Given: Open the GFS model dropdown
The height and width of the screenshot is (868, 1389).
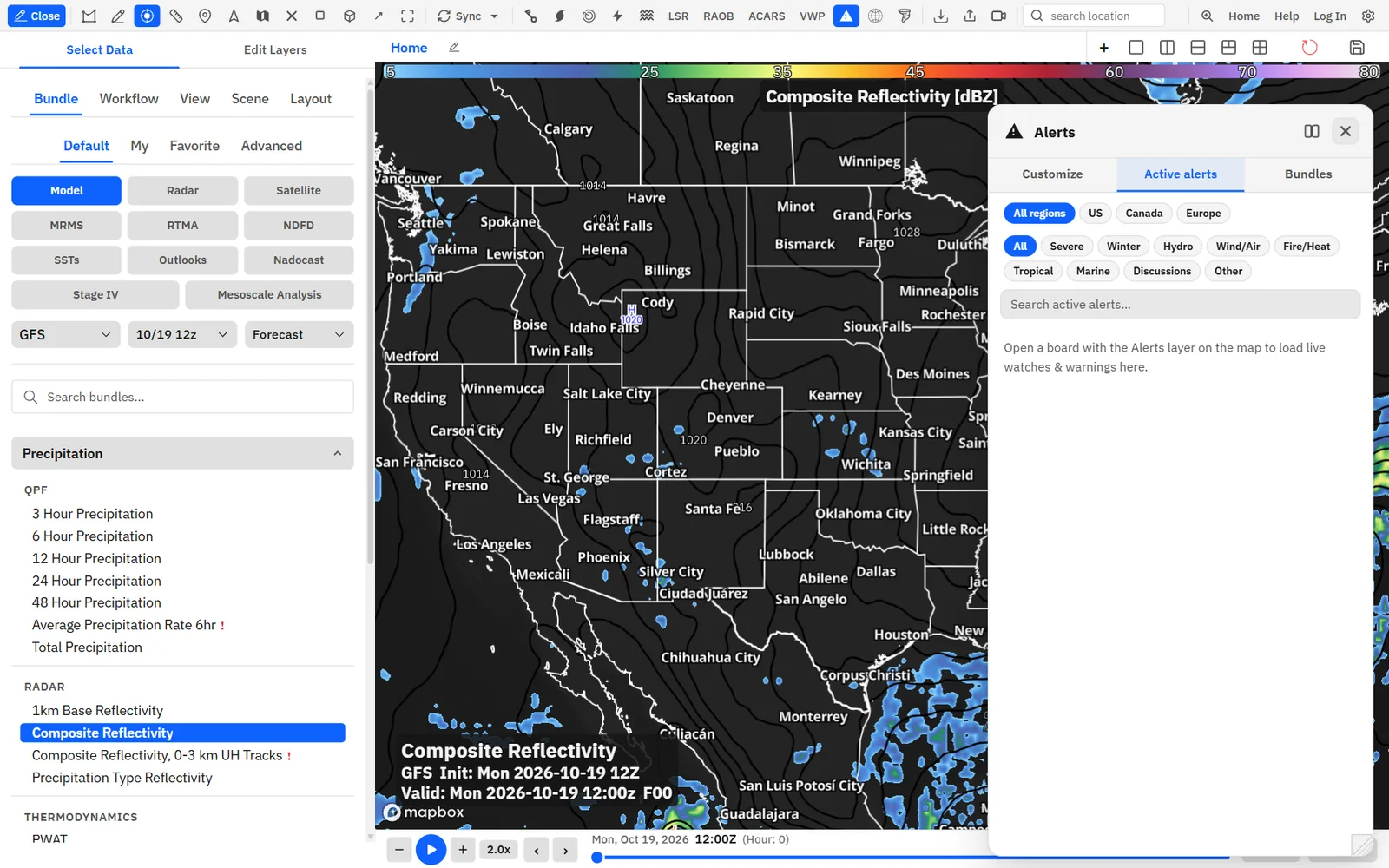Looking at the screenshot, I should 66,334.
